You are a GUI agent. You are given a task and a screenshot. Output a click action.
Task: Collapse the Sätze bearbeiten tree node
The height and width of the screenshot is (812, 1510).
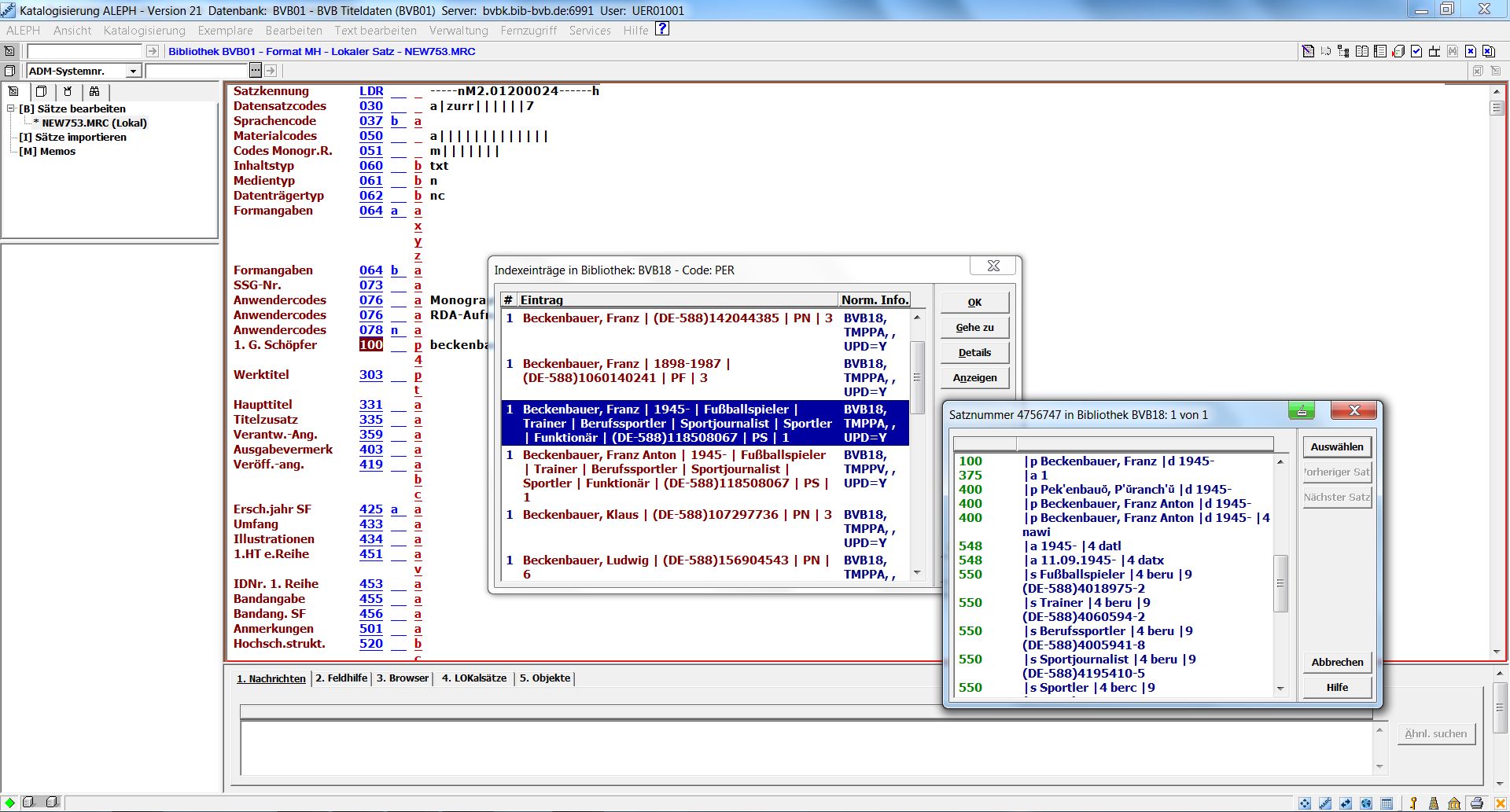point(11,108)
